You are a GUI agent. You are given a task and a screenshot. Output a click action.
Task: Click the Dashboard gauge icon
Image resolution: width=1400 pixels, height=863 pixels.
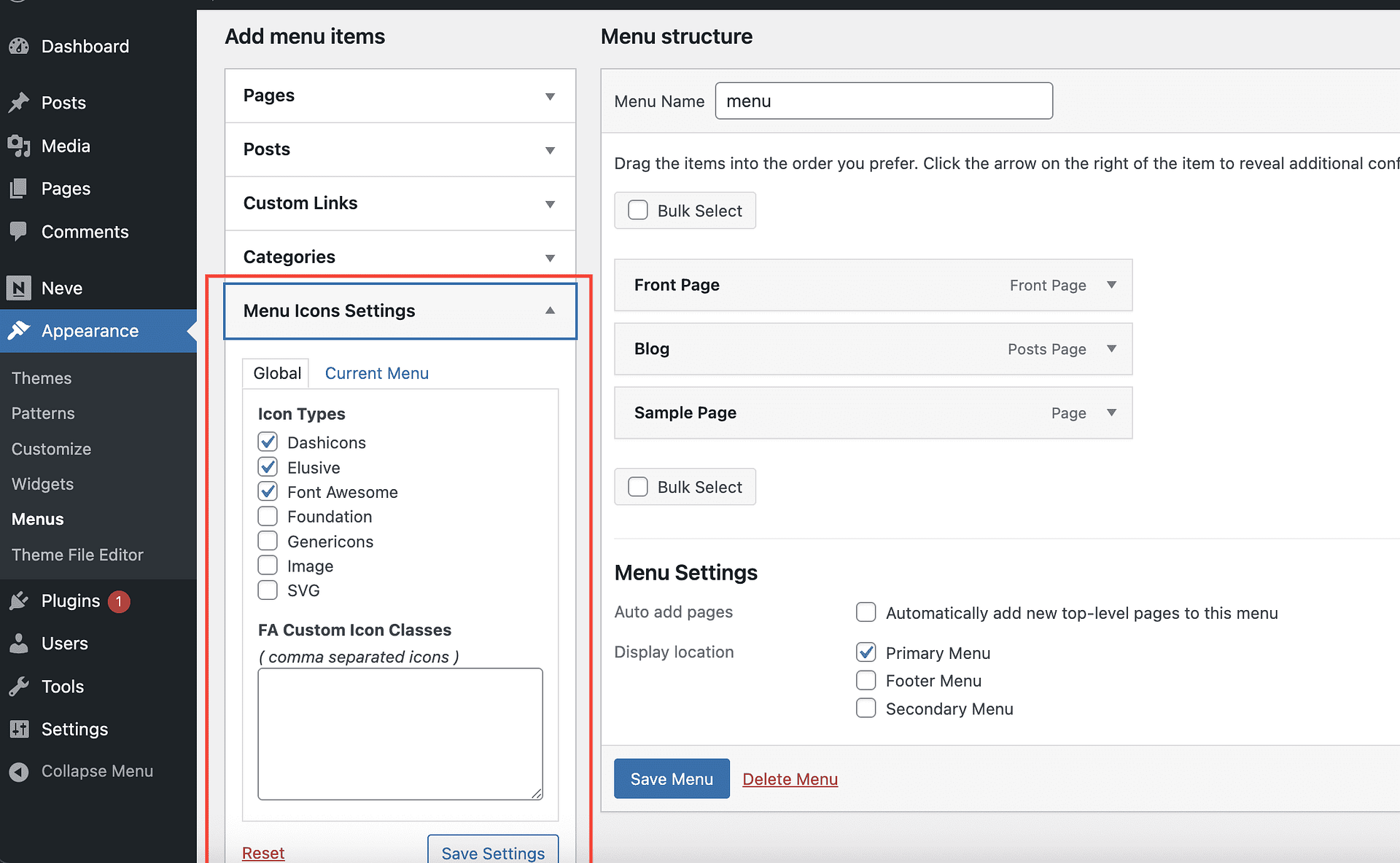click(19, 46)
